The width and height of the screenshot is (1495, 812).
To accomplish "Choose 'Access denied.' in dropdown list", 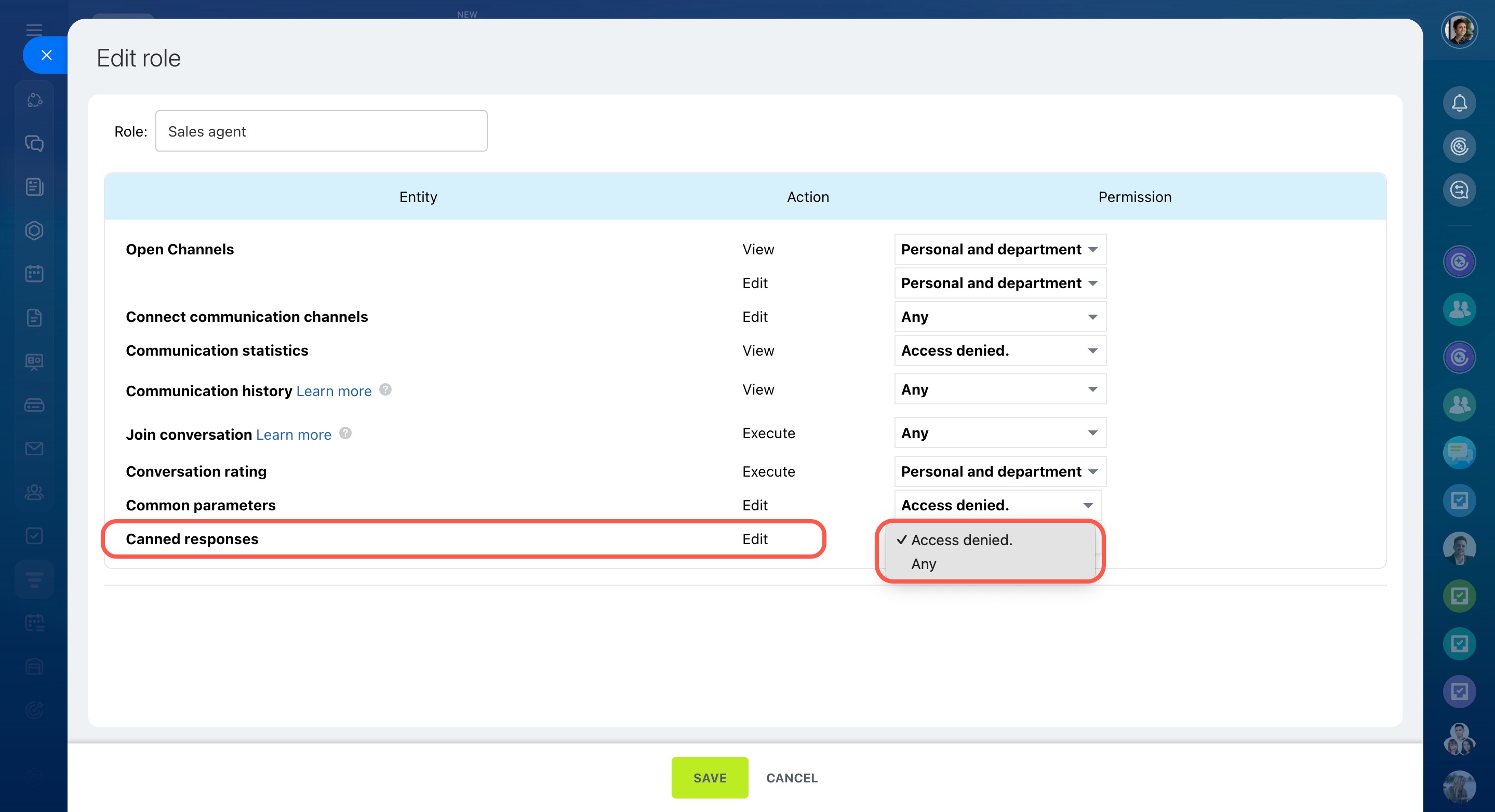I will [x=961, y=540].
